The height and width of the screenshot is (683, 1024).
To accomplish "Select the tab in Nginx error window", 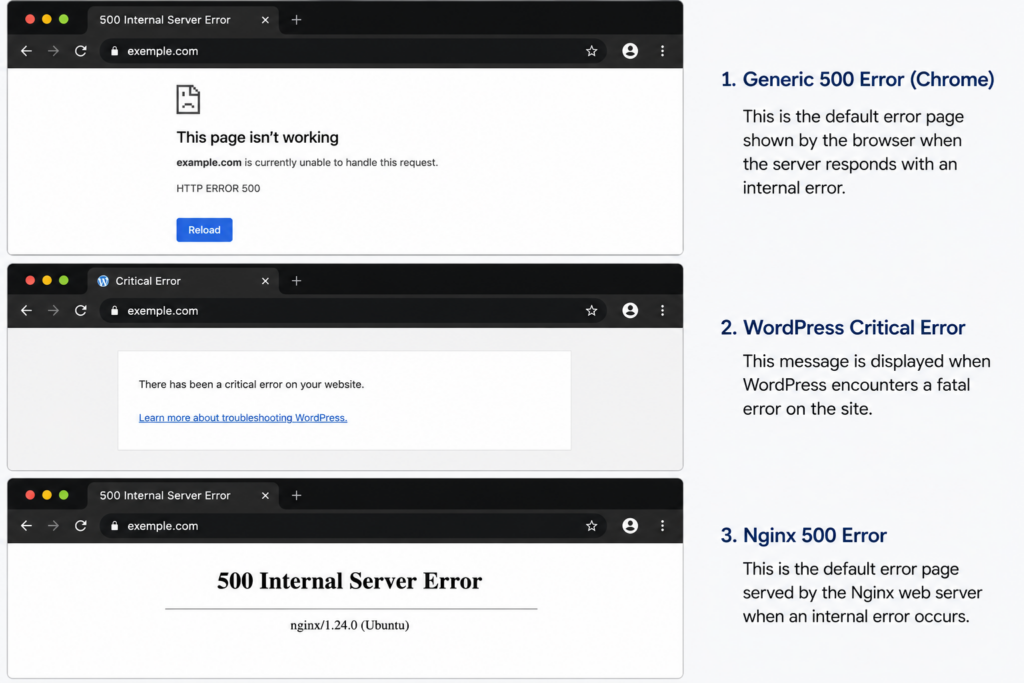I will pos(183,496).
